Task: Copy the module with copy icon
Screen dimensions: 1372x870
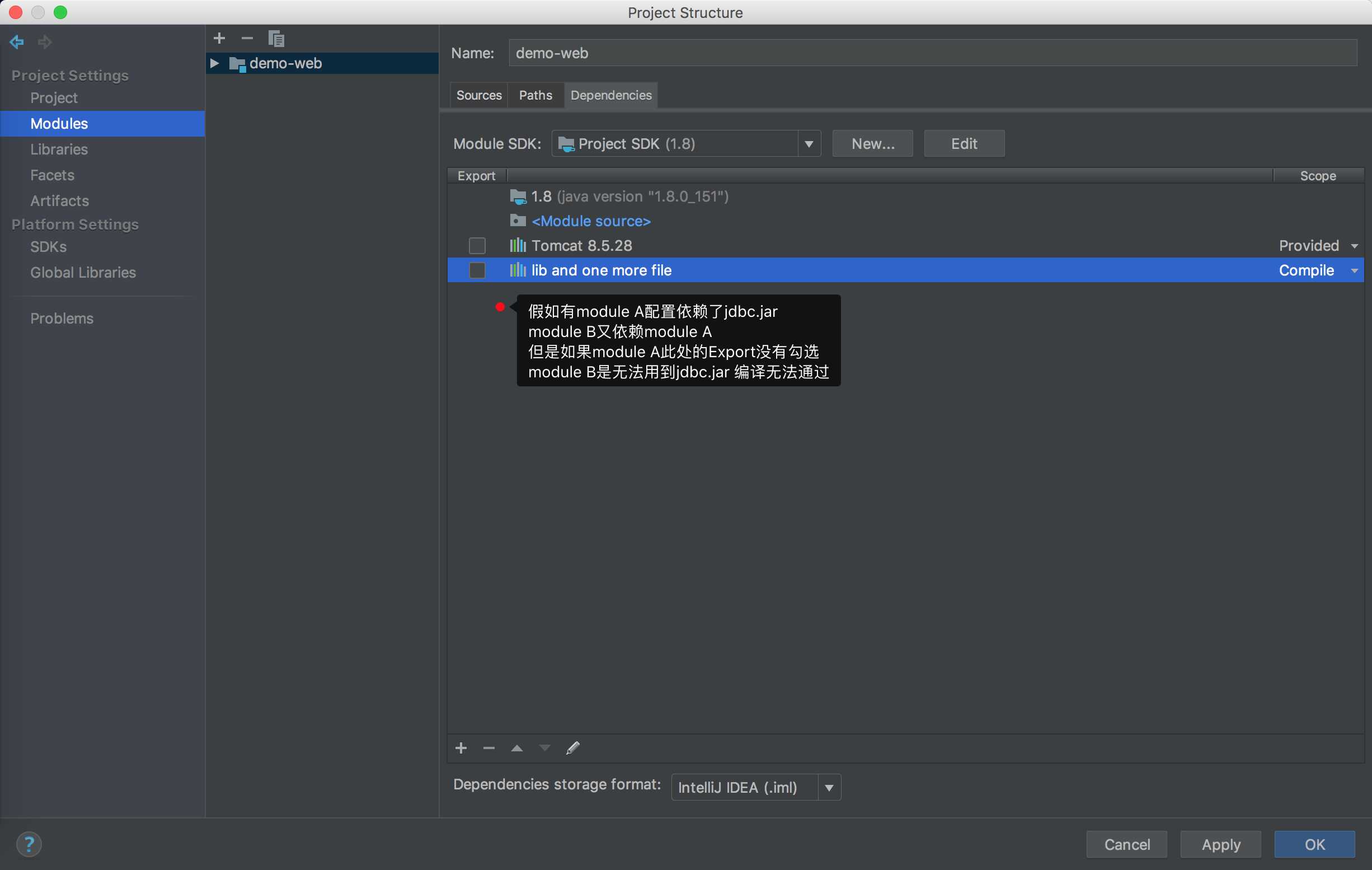Action: (x=276, y=38)
